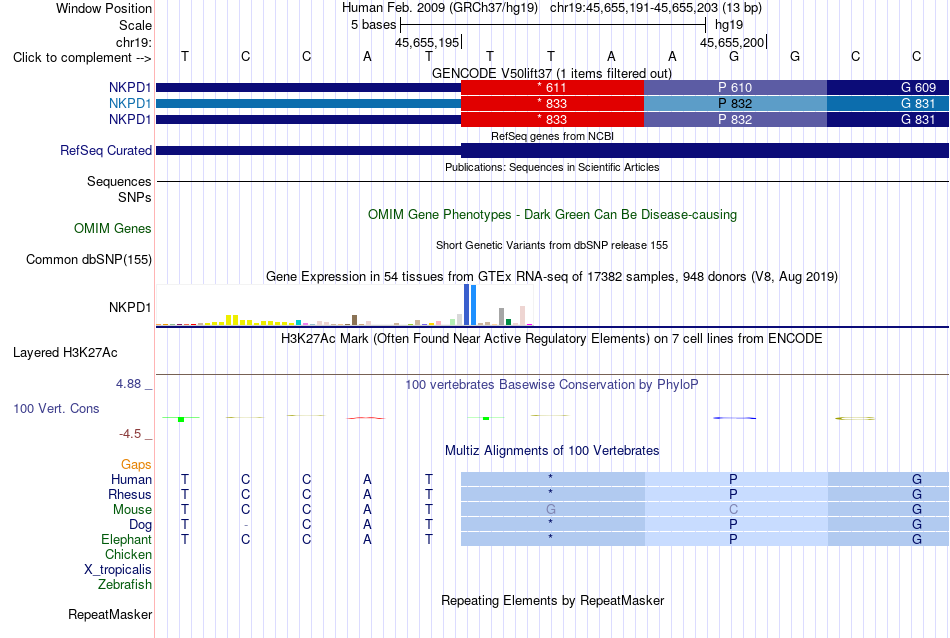
Task: Click the orange Gaps label
Action: 136,465
